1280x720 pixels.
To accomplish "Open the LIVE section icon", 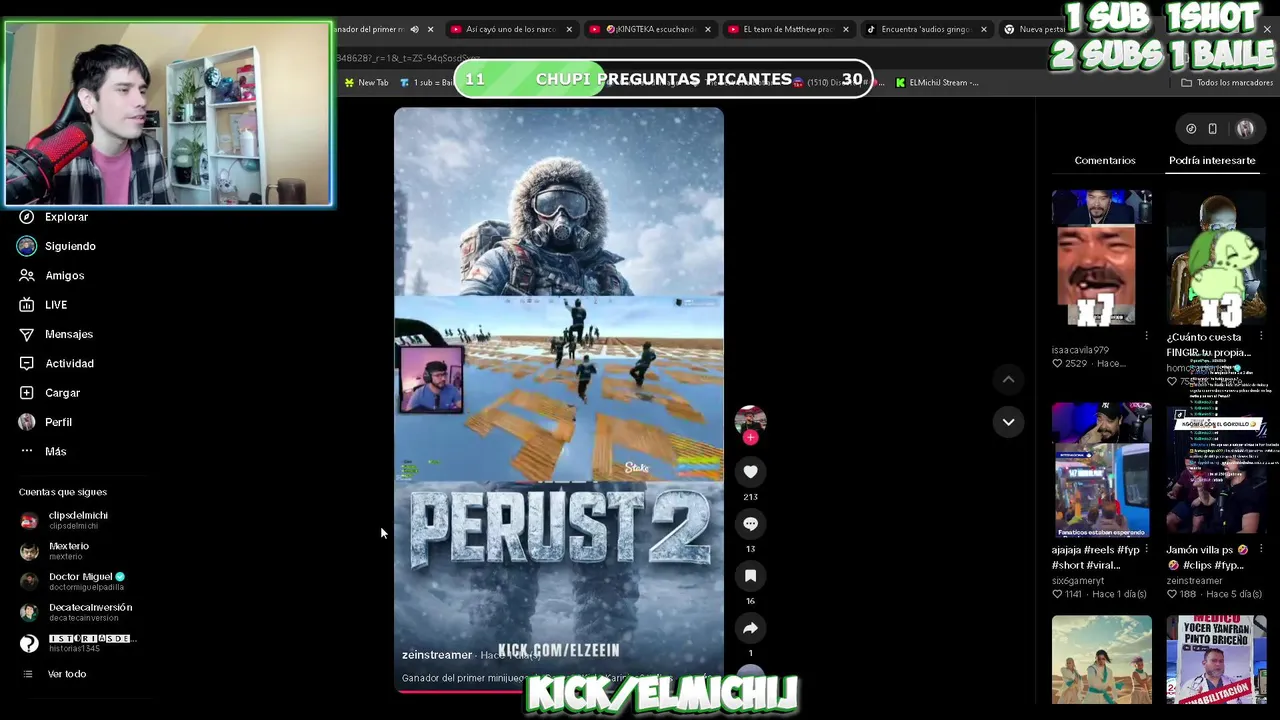I will click(27, 305).
